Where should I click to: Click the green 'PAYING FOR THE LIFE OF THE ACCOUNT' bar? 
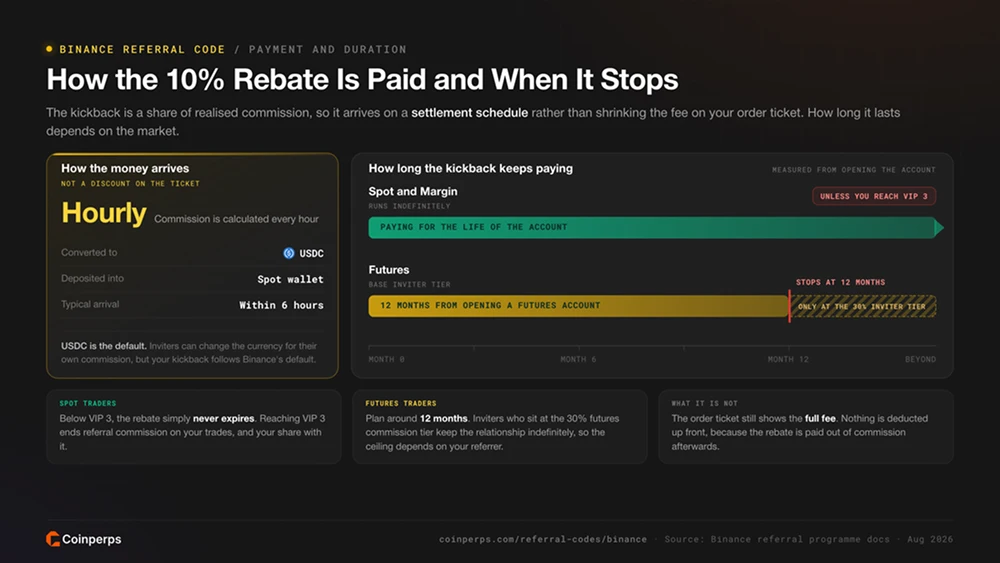pos(652,228)
